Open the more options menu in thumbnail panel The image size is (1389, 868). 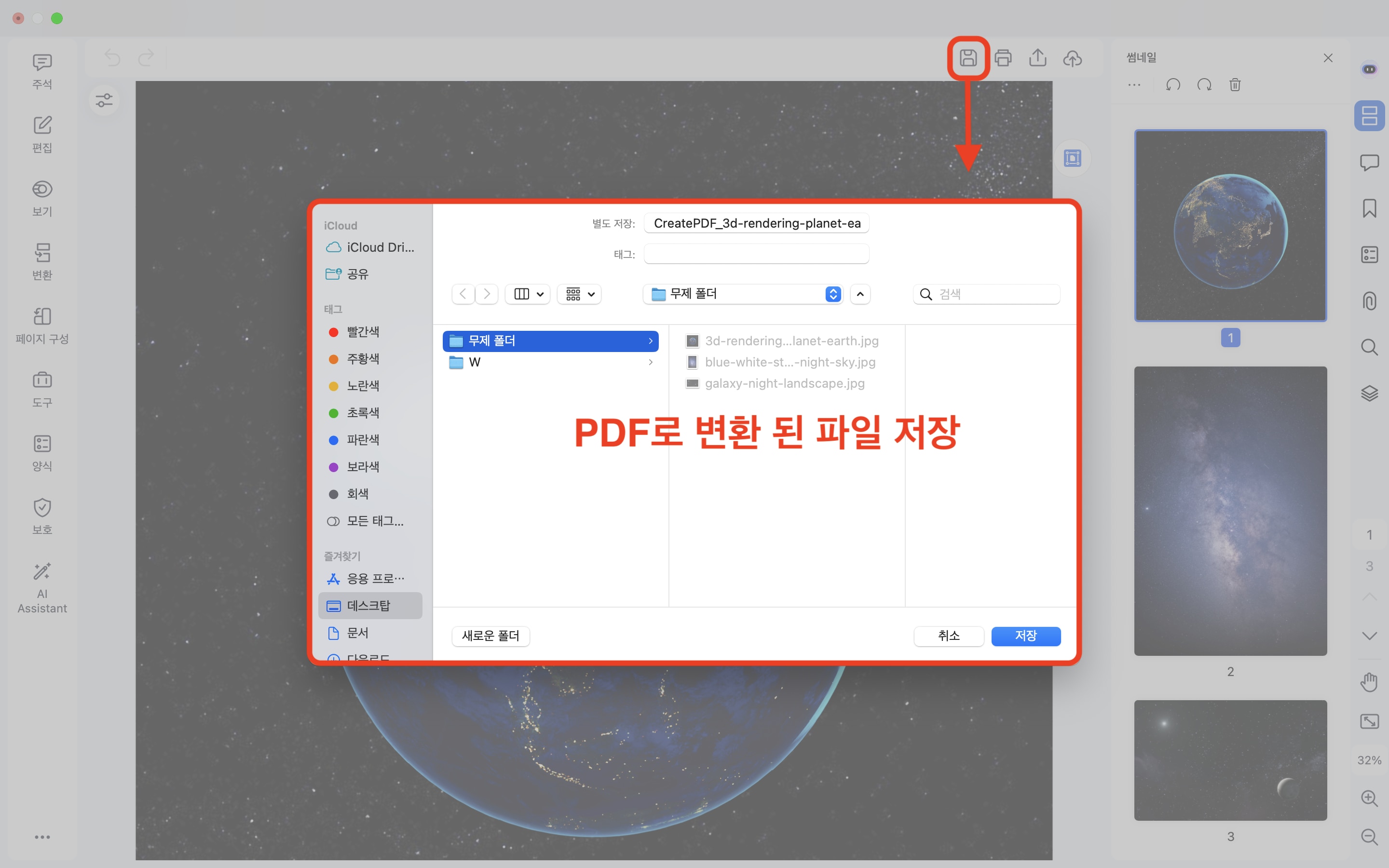coord(1134,85)
